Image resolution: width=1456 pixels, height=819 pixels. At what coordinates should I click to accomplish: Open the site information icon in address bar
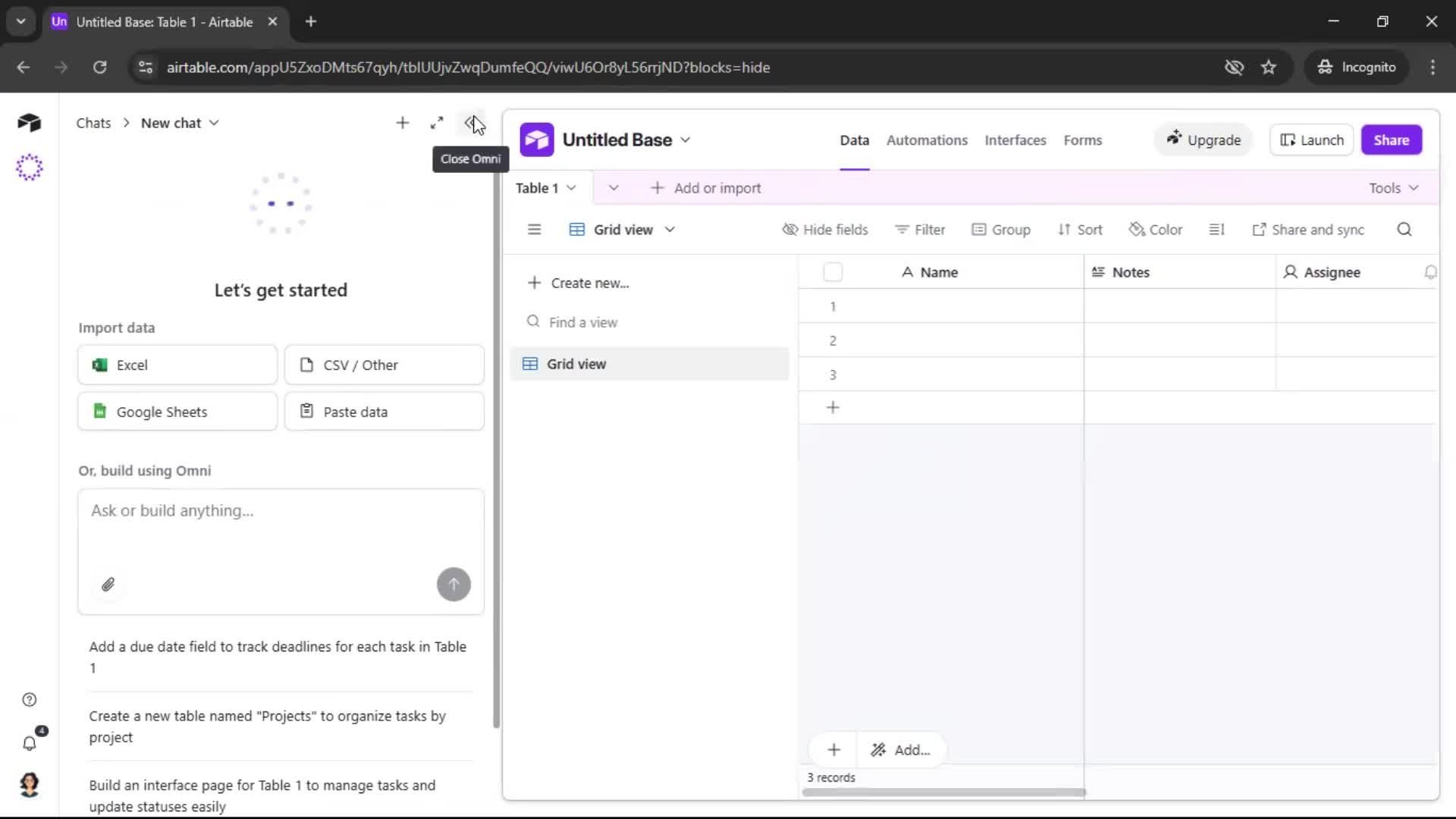click(x=145, y=67)
